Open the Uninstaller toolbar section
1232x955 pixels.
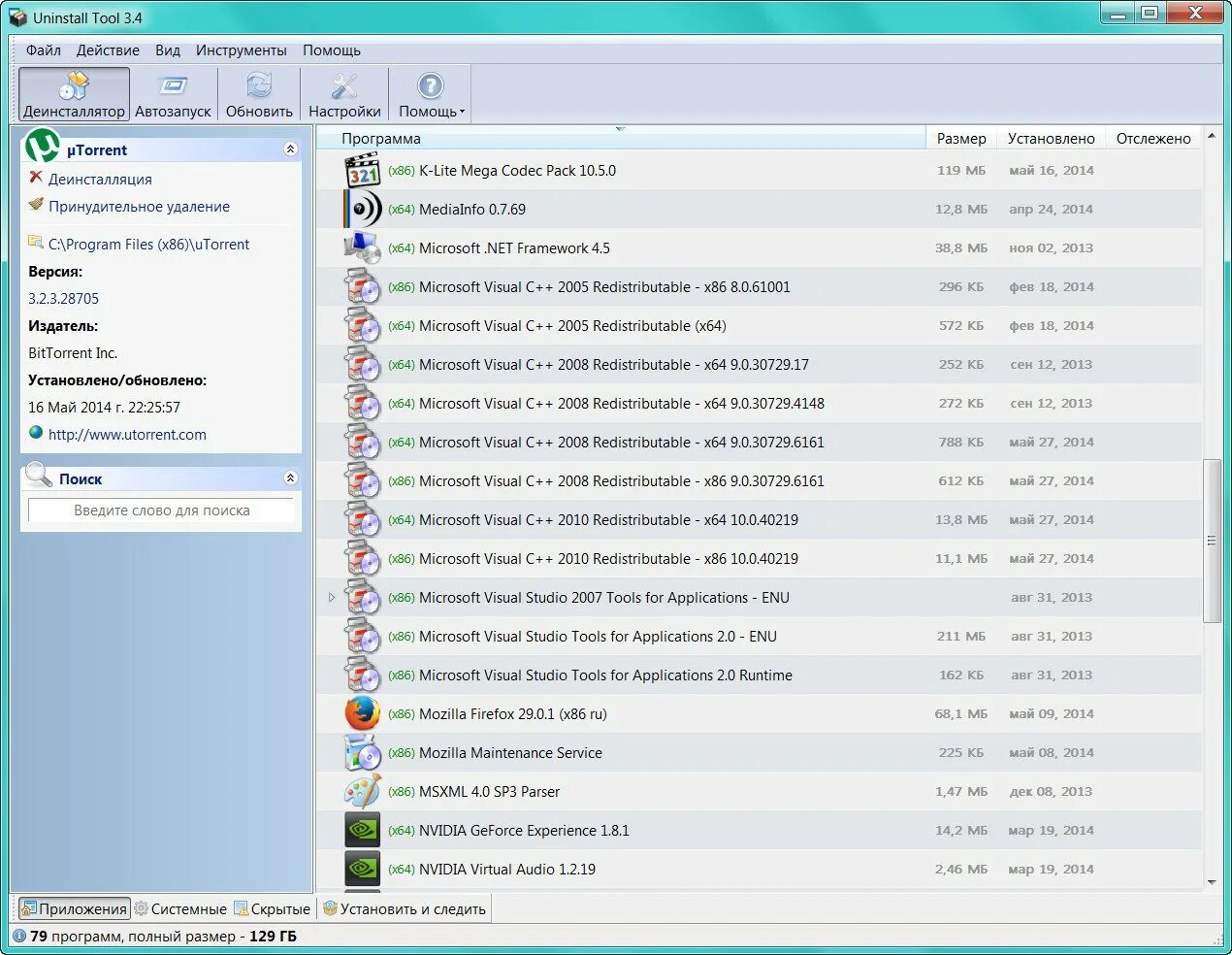coord(74,94)
